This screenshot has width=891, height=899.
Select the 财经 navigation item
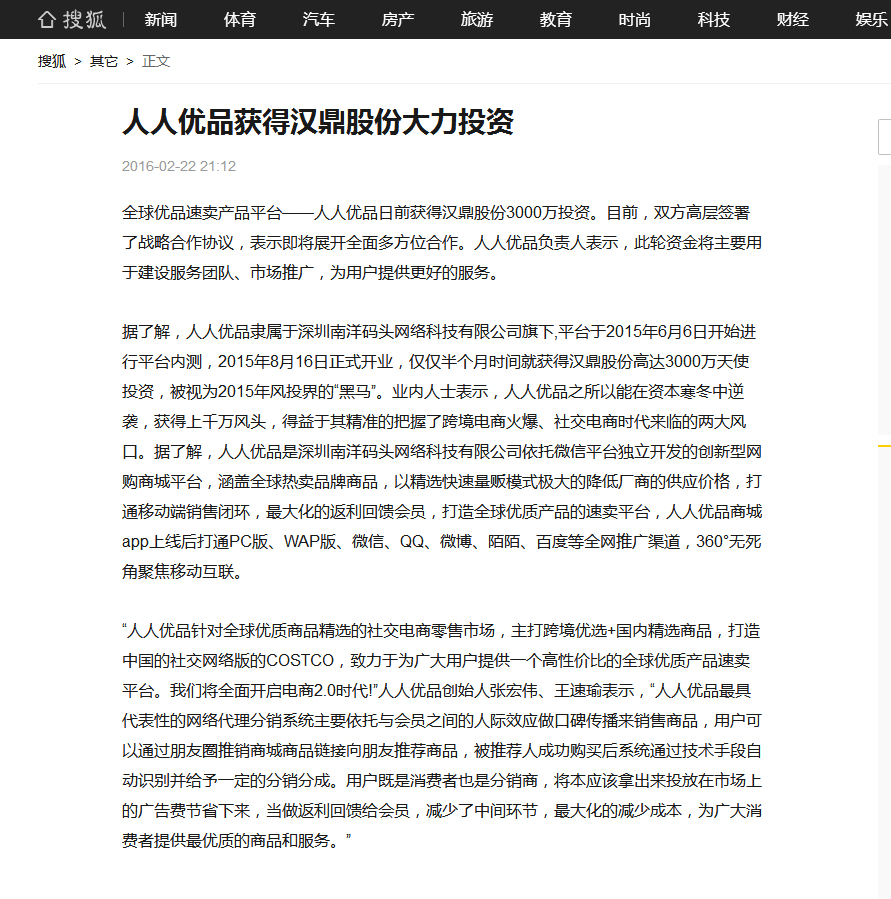[792, 19]
